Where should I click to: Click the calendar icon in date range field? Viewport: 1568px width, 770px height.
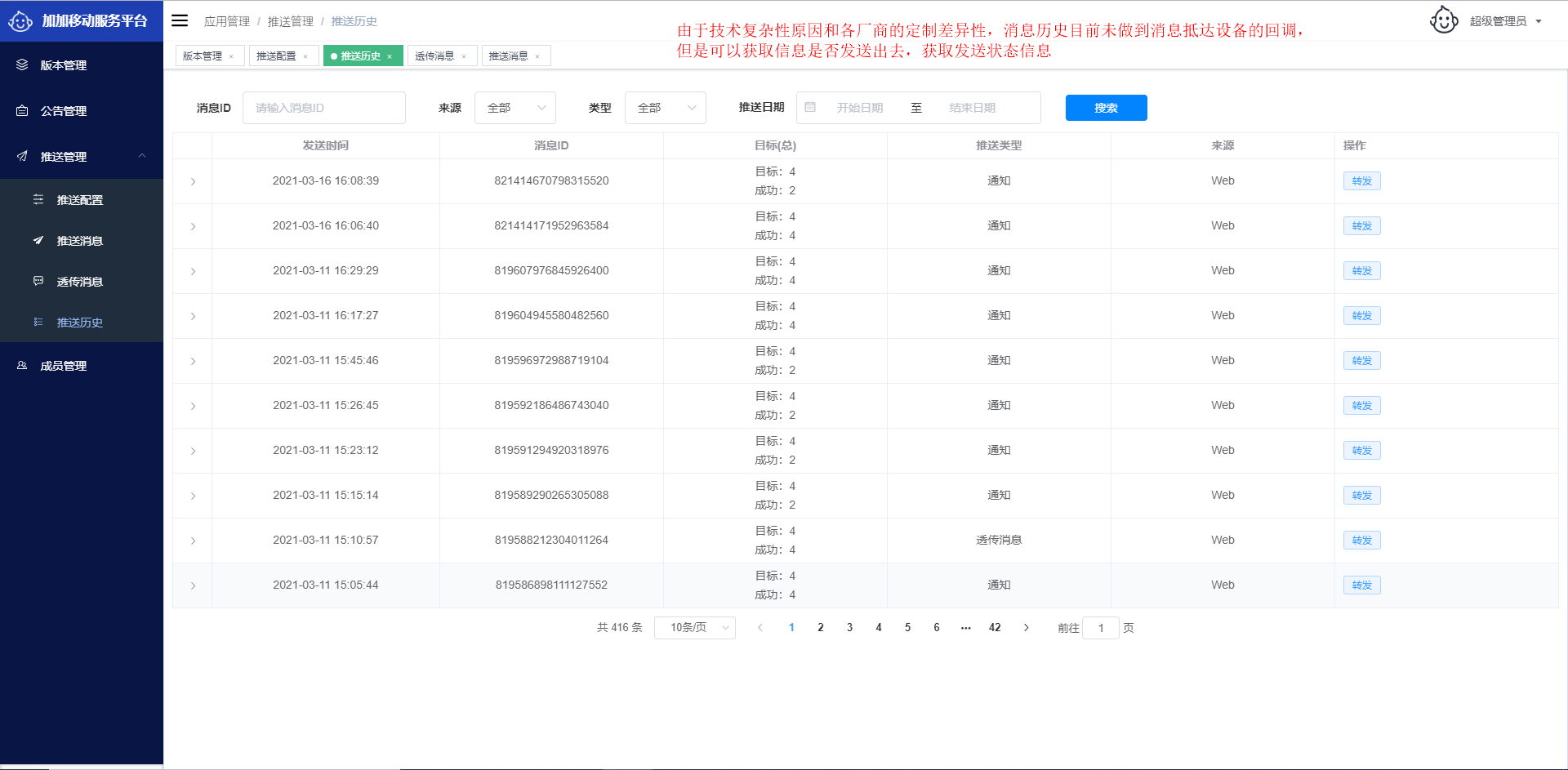(x=810, y=108)
